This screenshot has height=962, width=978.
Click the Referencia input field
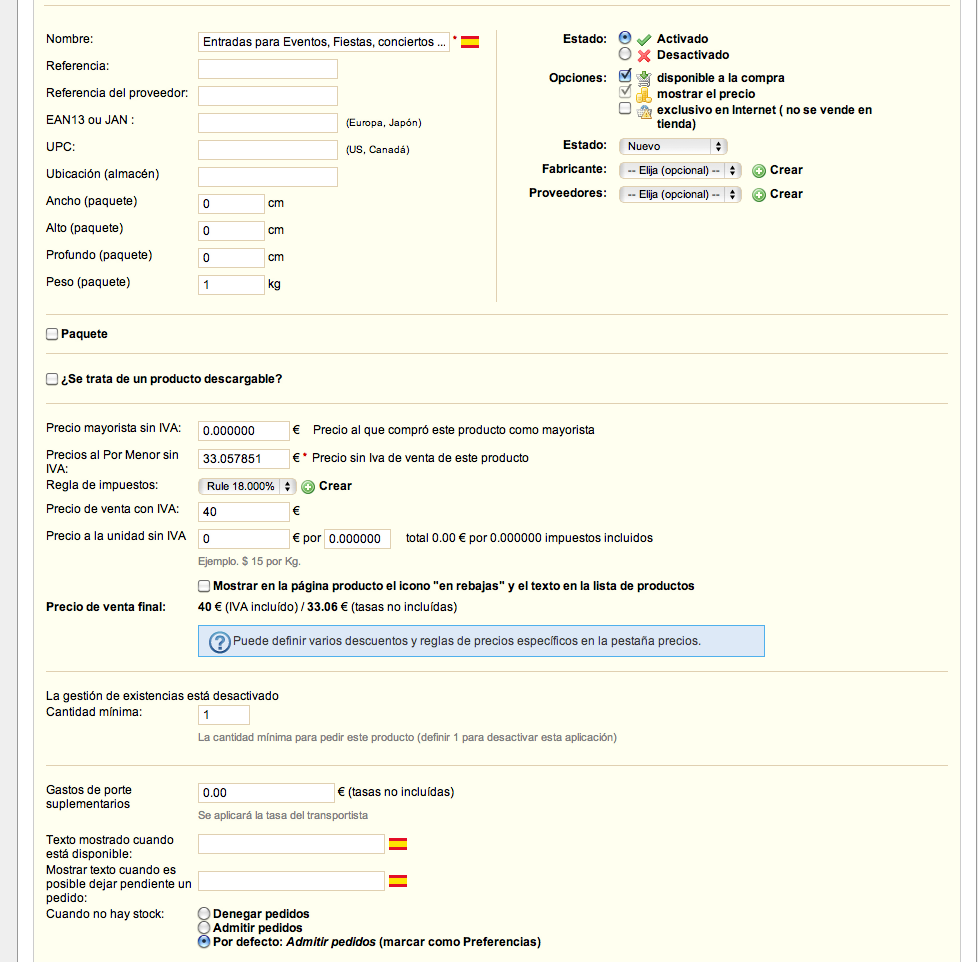pyautogui.click(x=268, y=69)
